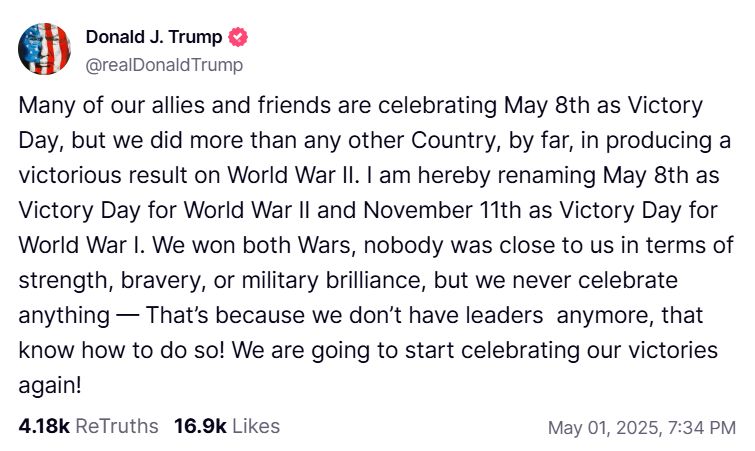Click the Likes label text

(256, 426)
